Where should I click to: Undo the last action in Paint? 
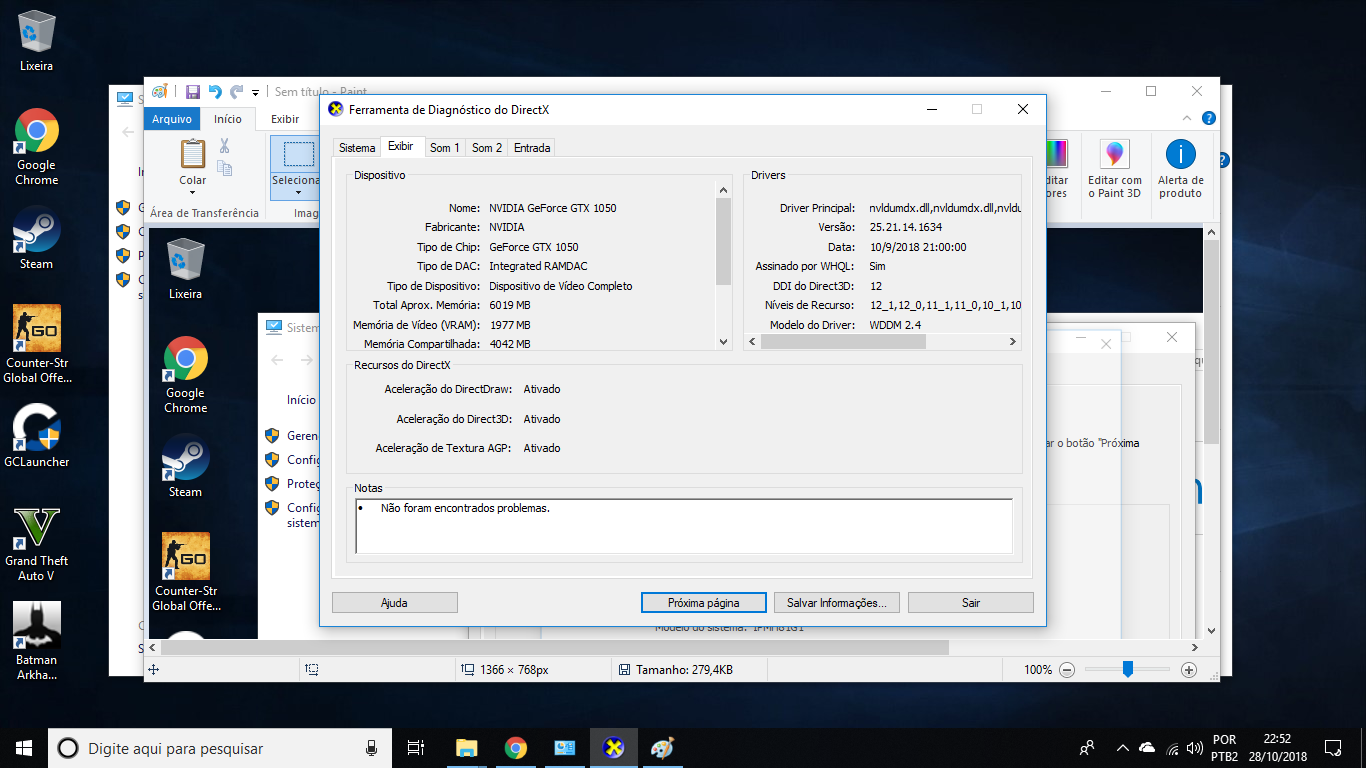[215, 92]
